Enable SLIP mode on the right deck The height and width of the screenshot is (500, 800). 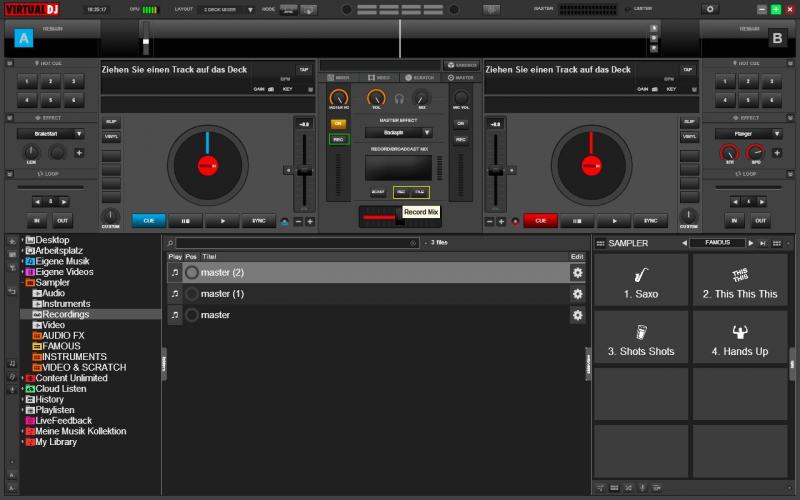tap(689, 121)
